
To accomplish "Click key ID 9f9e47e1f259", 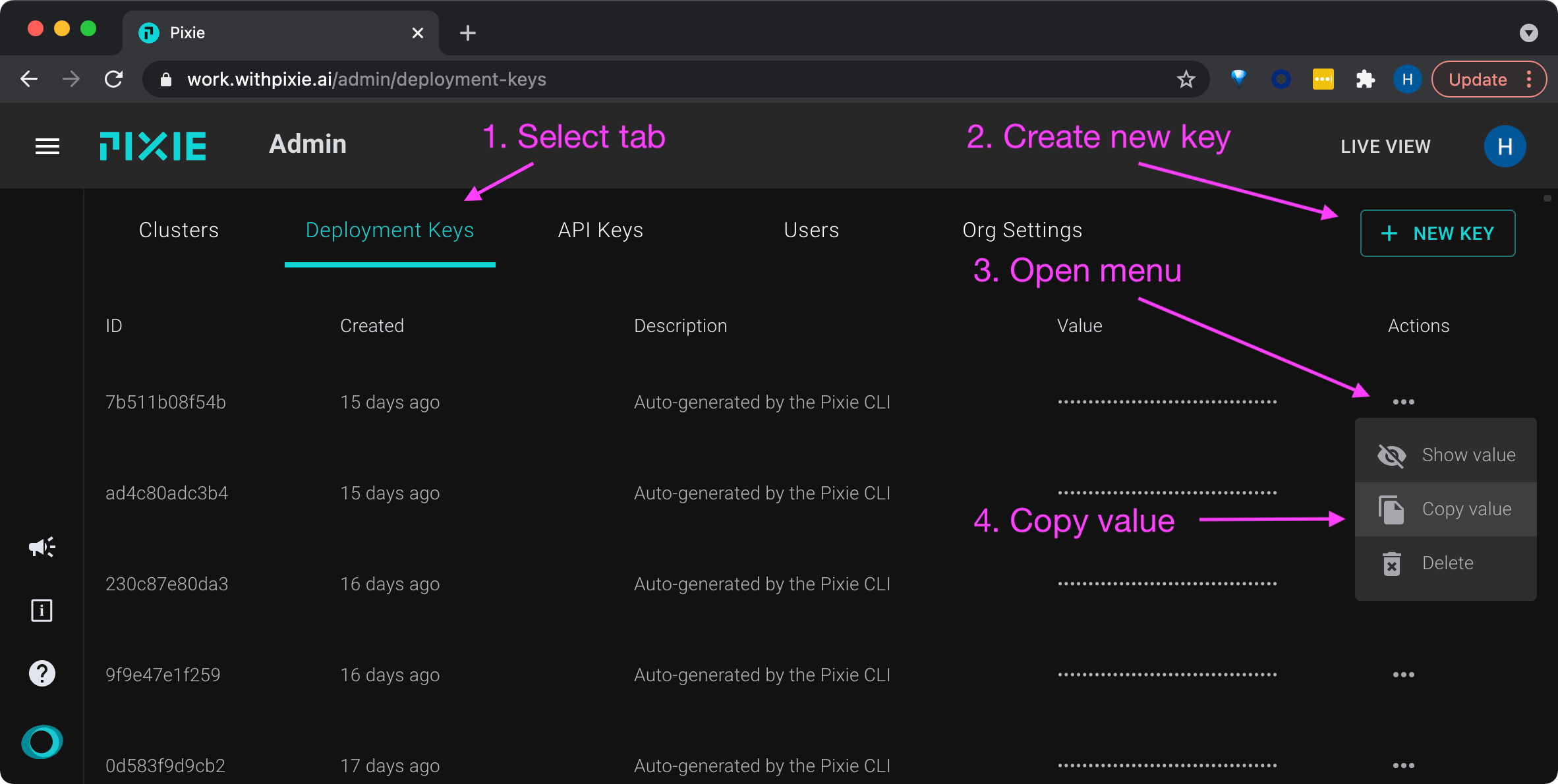I will click(x=163, y=675).
